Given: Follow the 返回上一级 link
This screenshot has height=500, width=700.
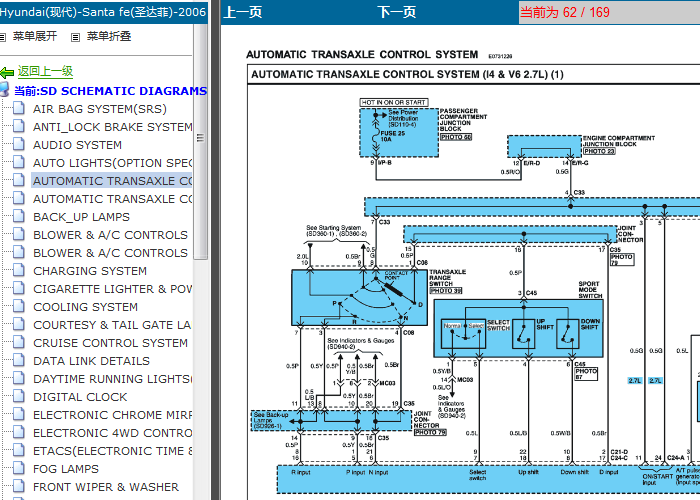Looking at the screenshot, I should pyautogui.click(x=45, y=71).
